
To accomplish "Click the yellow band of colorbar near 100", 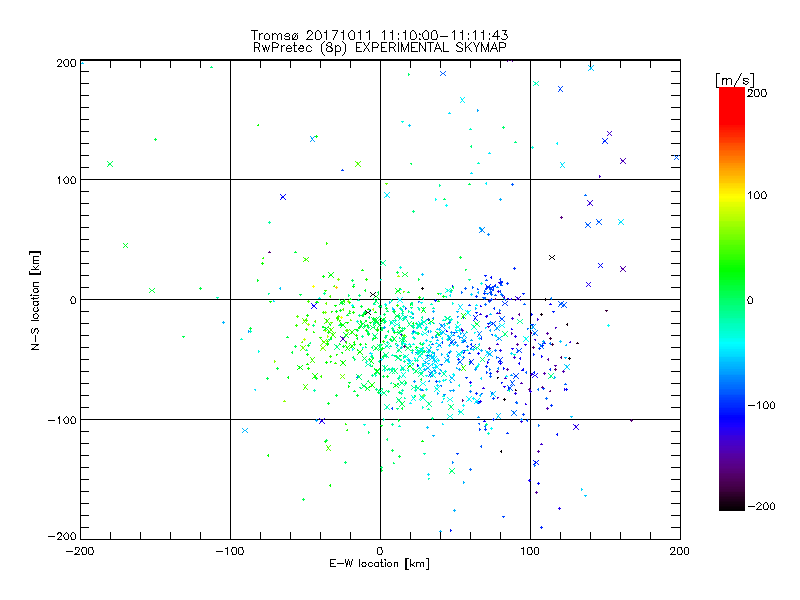I will 732,195.
